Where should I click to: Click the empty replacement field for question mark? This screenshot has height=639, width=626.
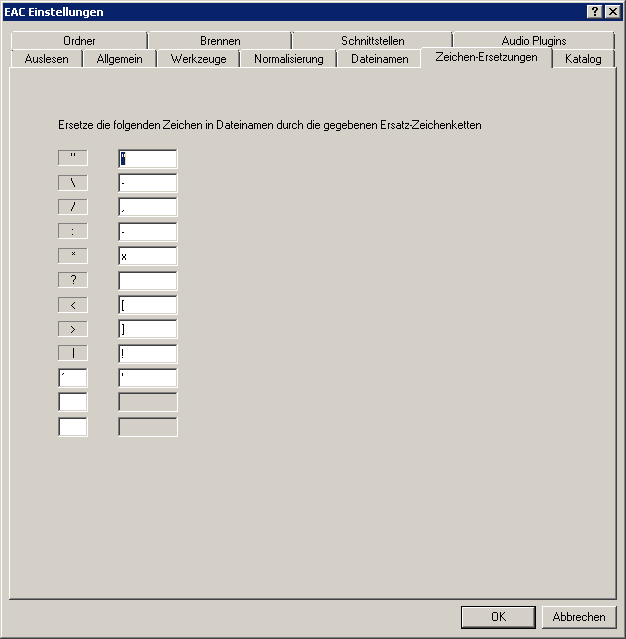[x=147, y=281]
